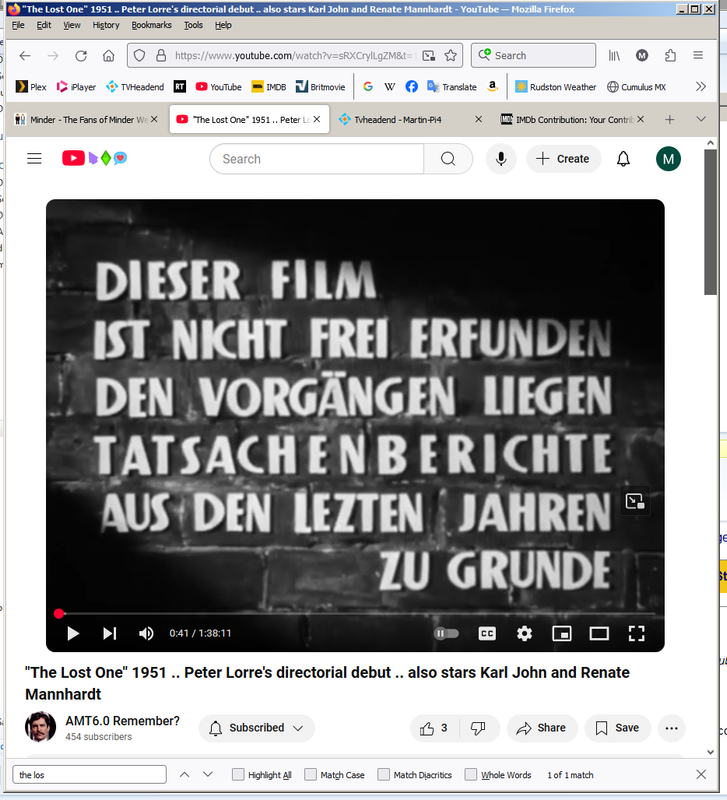
Task: Save the video to a playlist
Action: 617,728
